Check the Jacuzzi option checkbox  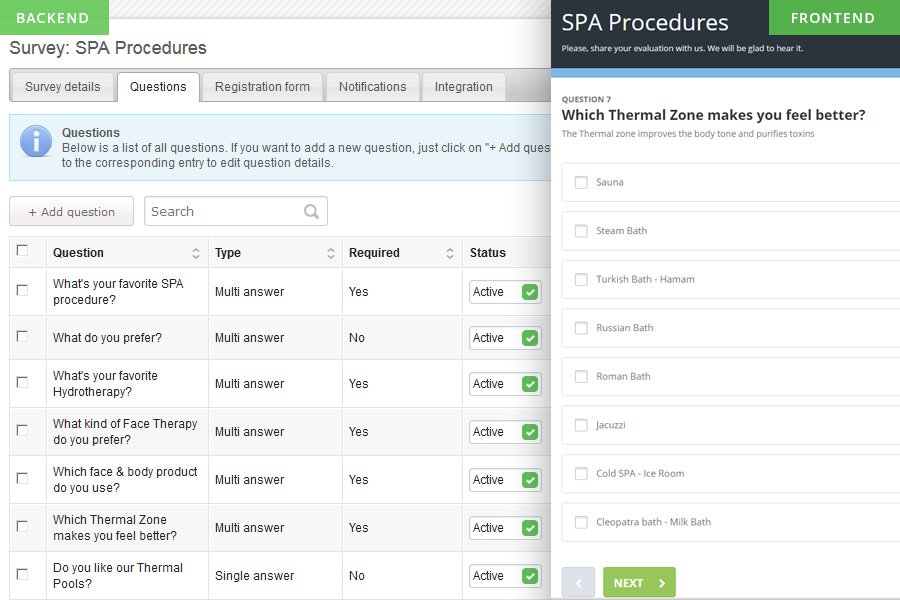click(581, 425)
